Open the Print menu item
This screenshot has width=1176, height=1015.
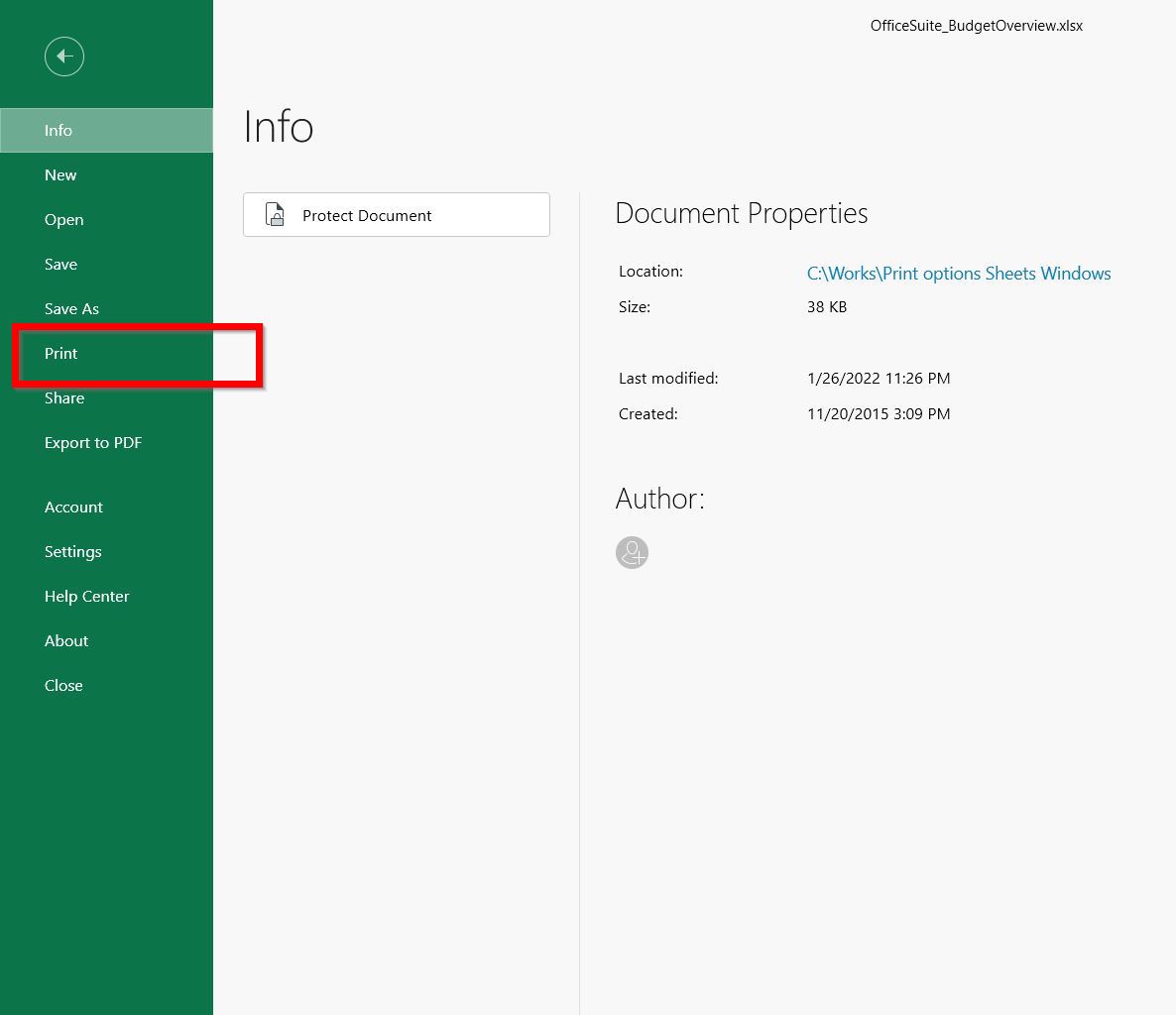pyautogui.click(x=106, y=353)
